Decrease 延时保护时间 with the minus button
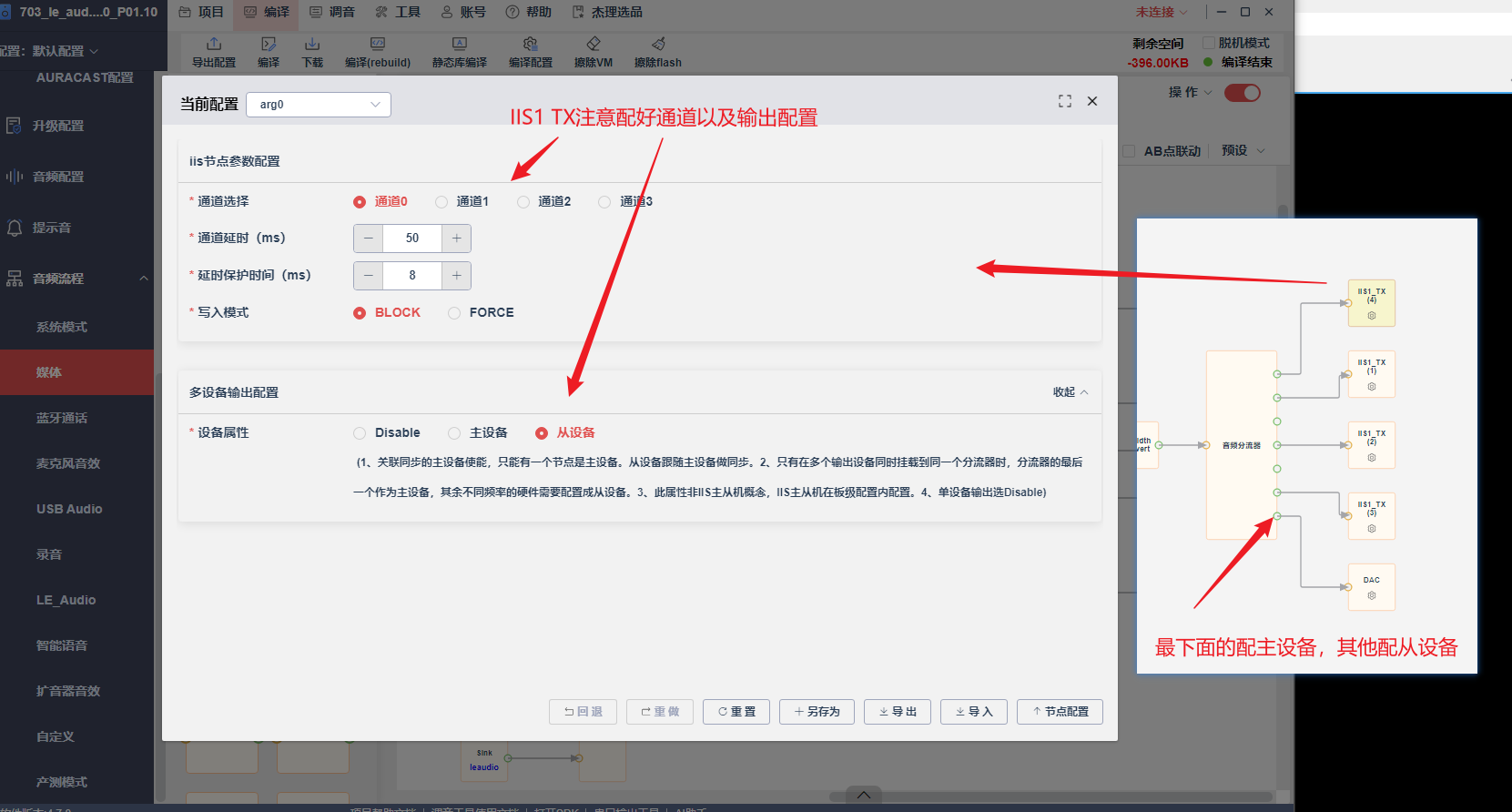This screenshot has height=812, width=1512. tap(368, 276)
